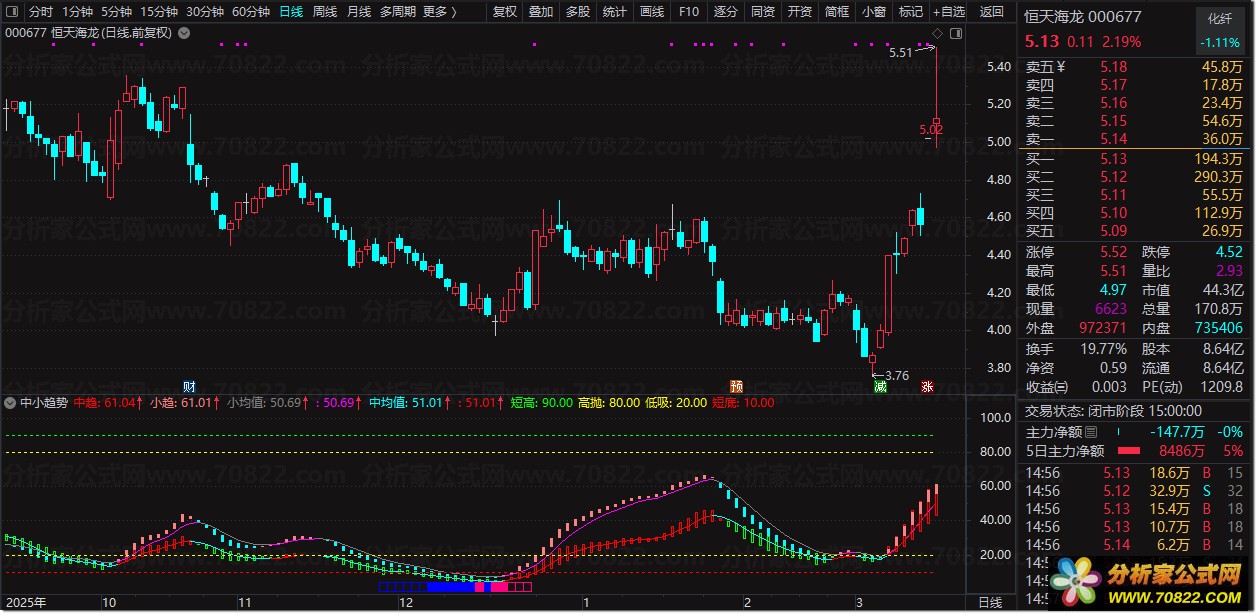Click the 14:56 trade row with 32.9万
The width and height of the screenshot is (1258, 614).
[1135, 491]
